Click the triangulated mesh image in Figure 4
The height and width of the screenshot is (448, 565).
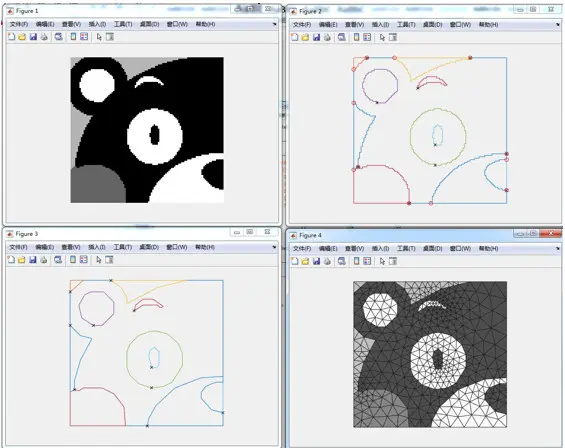pos(430,355)
